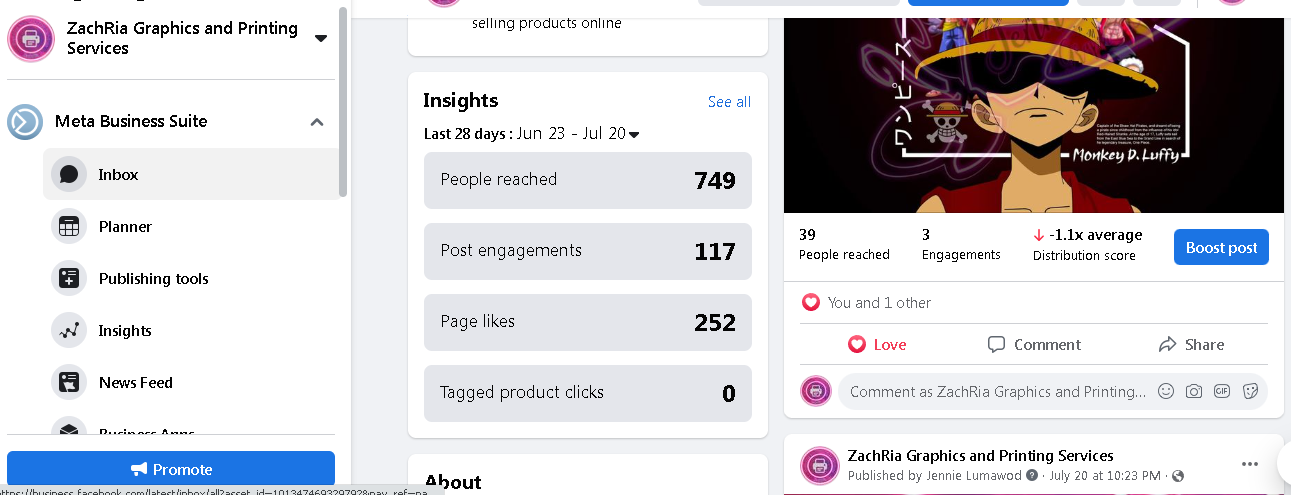Click the Promote button
Viewport: 1291px width, 495px height.
[171, 469]
